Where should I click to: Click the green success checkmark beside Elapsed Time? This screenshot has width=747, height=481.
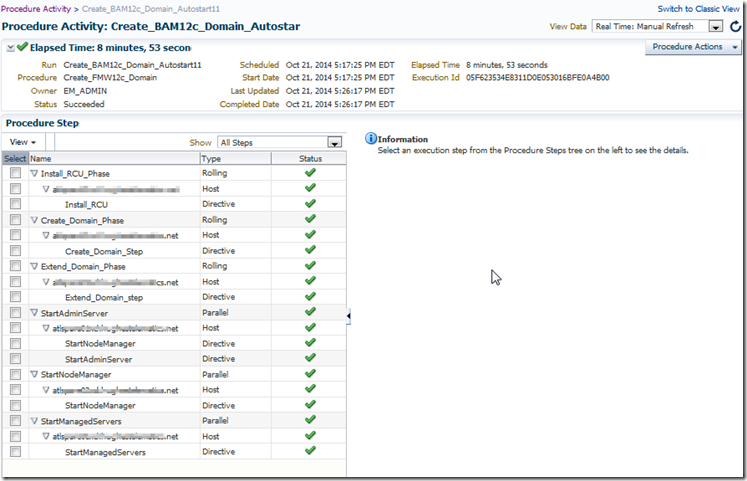click(22, 47)
